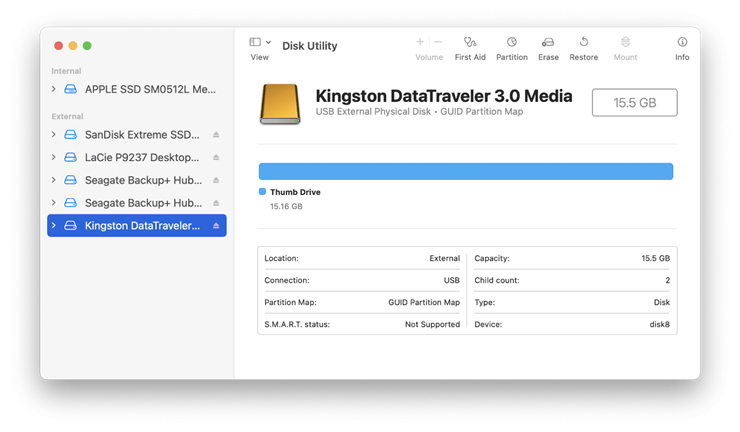
Task: Expand the second Seagate Backup+ Hub disk
Action: (53, 203)
